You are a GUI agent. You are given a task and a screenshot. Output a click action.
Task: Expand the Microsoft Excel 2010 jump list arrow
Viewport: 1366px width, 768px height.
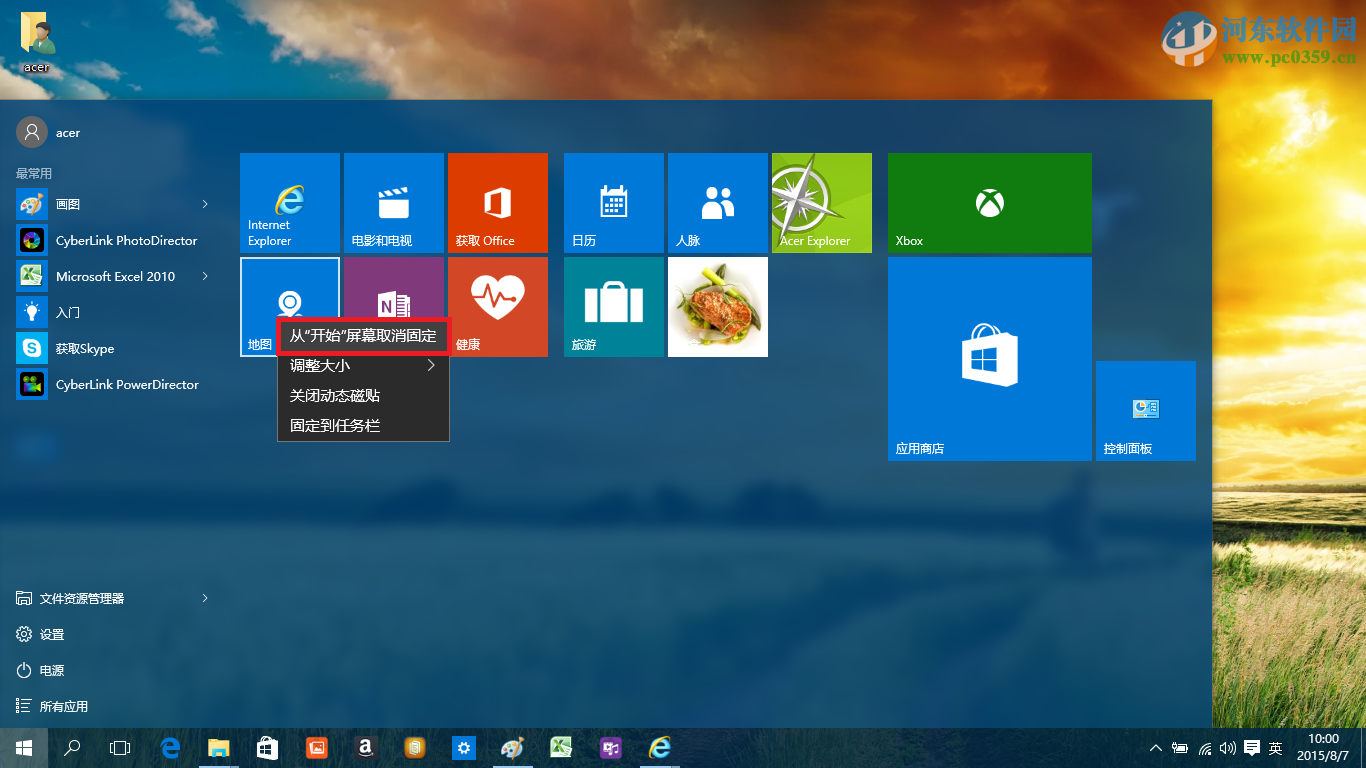pyautogui.click(x=204, y=276)
